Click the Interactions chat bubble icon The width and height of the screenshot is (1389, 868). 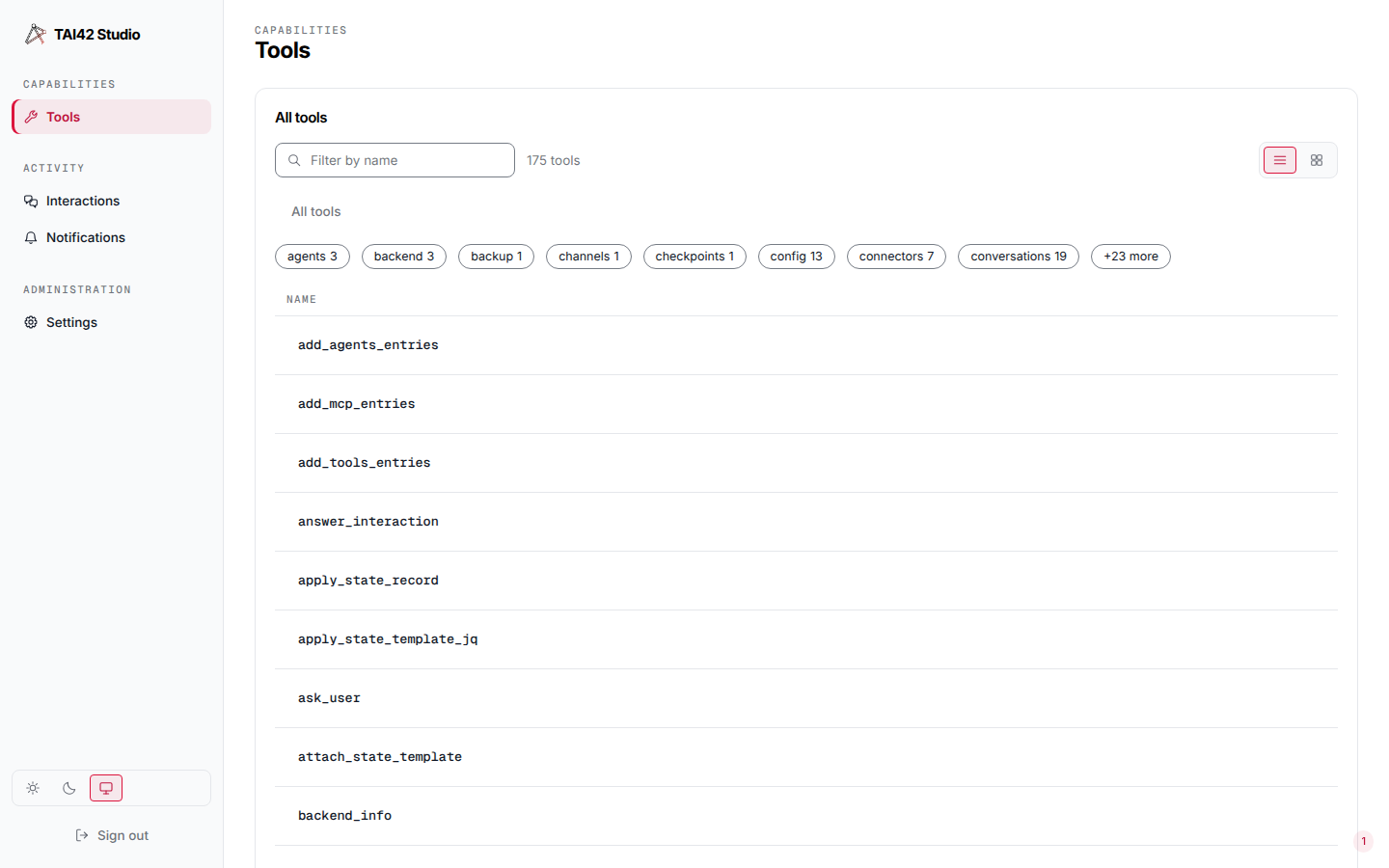click(31, 201)
